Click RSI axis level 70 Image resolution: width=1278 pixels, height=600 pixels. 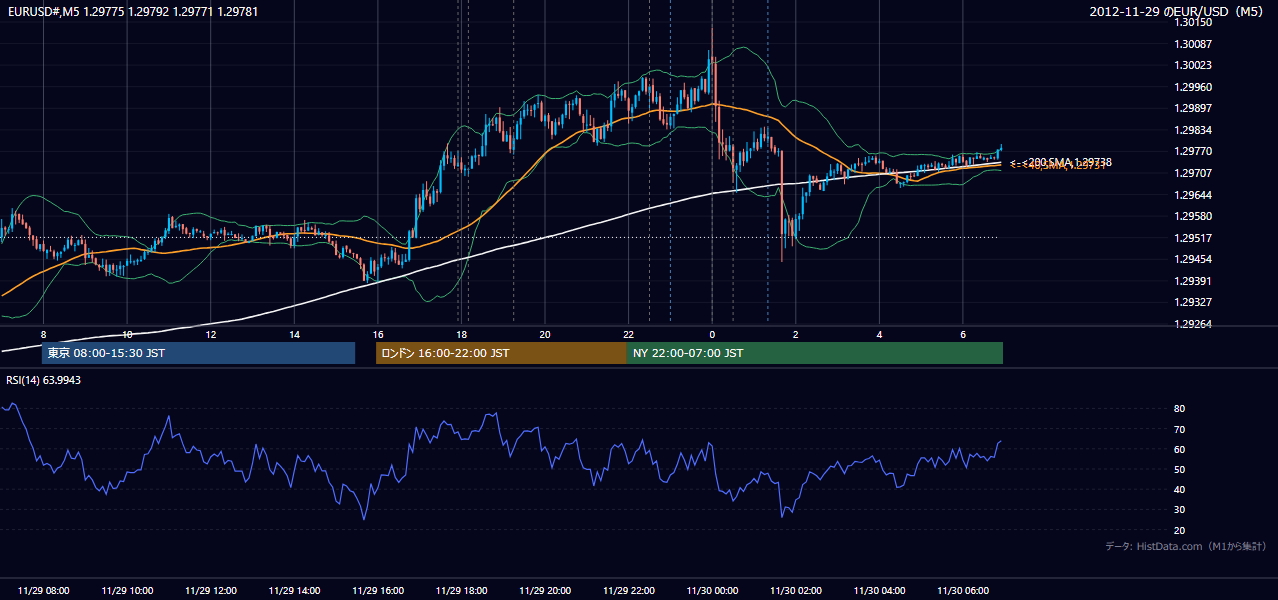coord(1179,429)
